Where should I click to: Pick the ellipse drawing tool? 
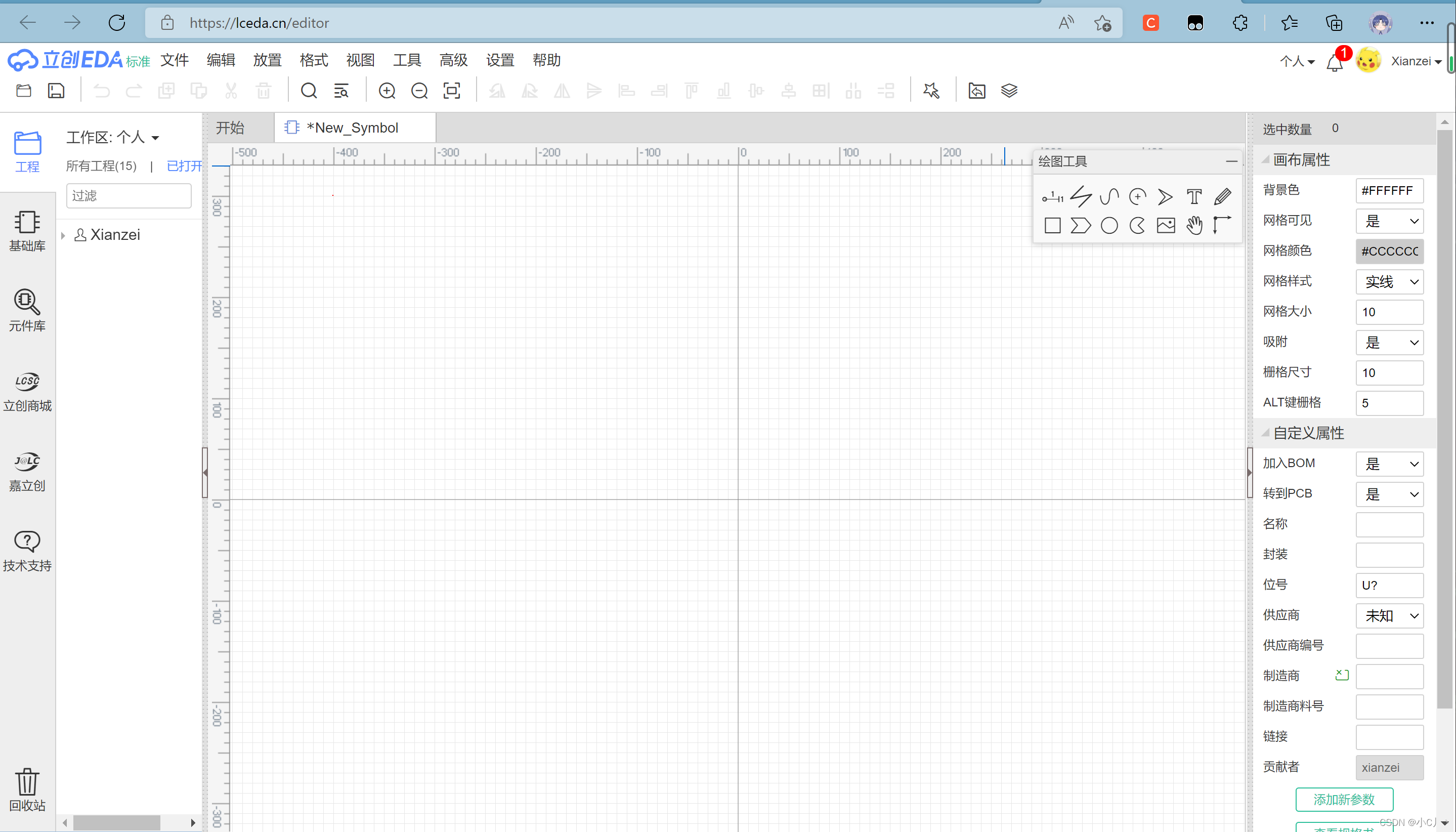[1109, 226]
